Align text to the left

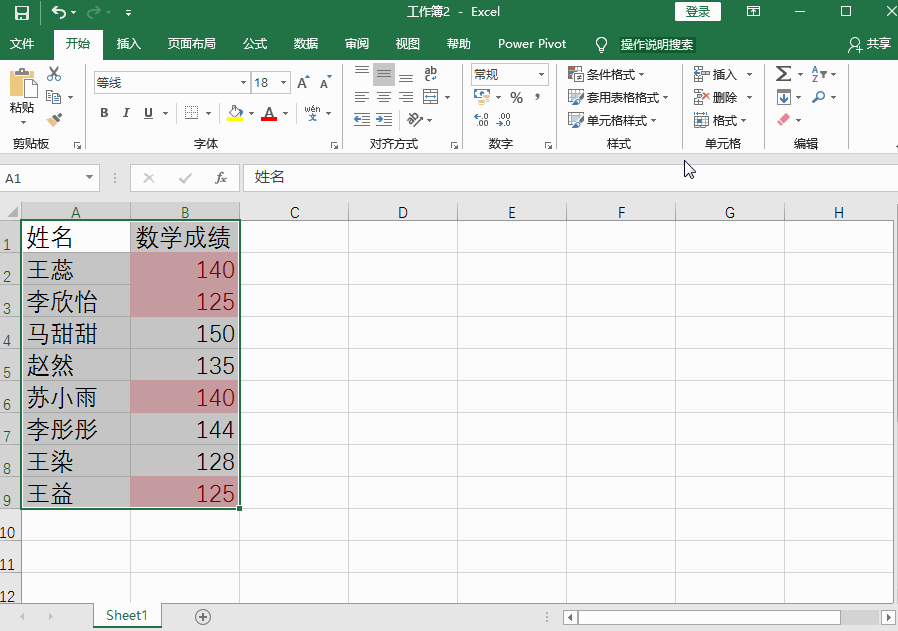[x=361, y=97]
